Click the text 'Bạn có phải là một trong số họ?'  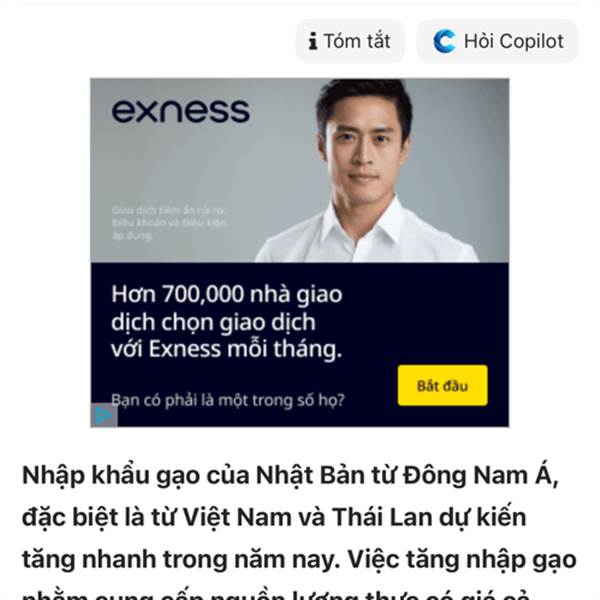click(228, 400)
